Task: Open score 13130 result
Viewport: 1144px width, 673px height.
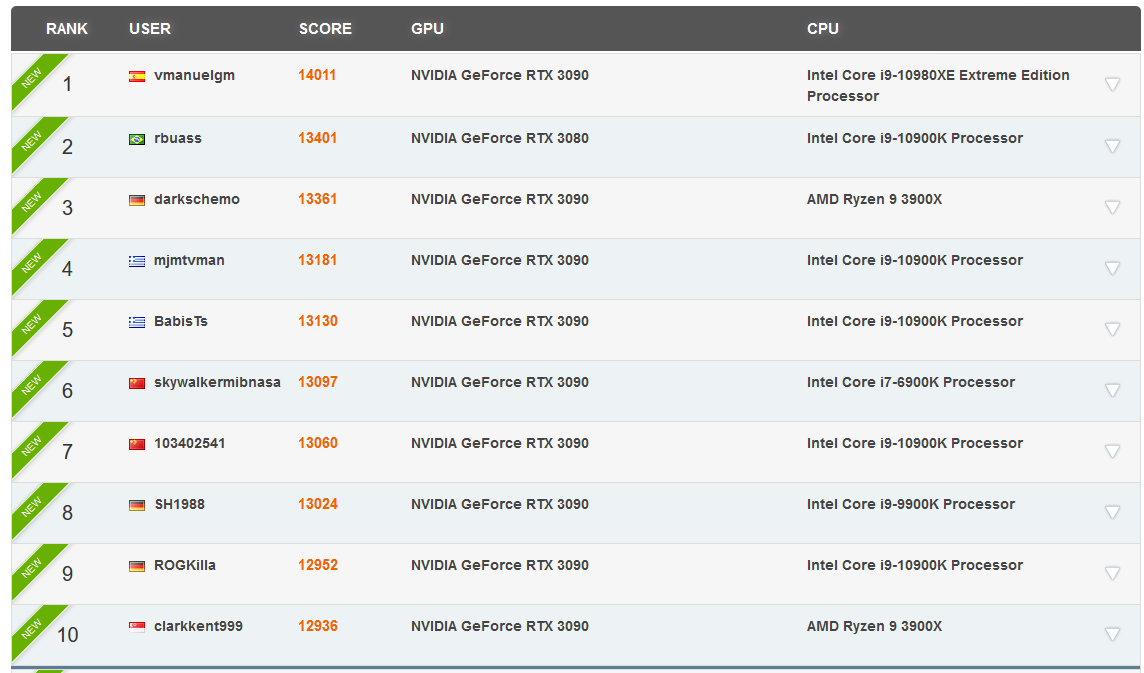Action: [x=317, y=321]
